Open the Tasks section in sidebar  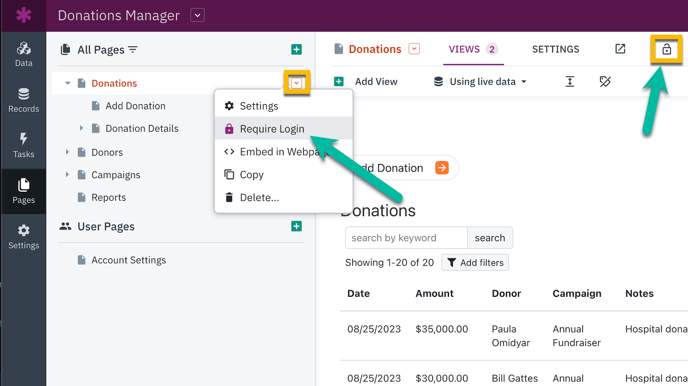pos(23,145)
